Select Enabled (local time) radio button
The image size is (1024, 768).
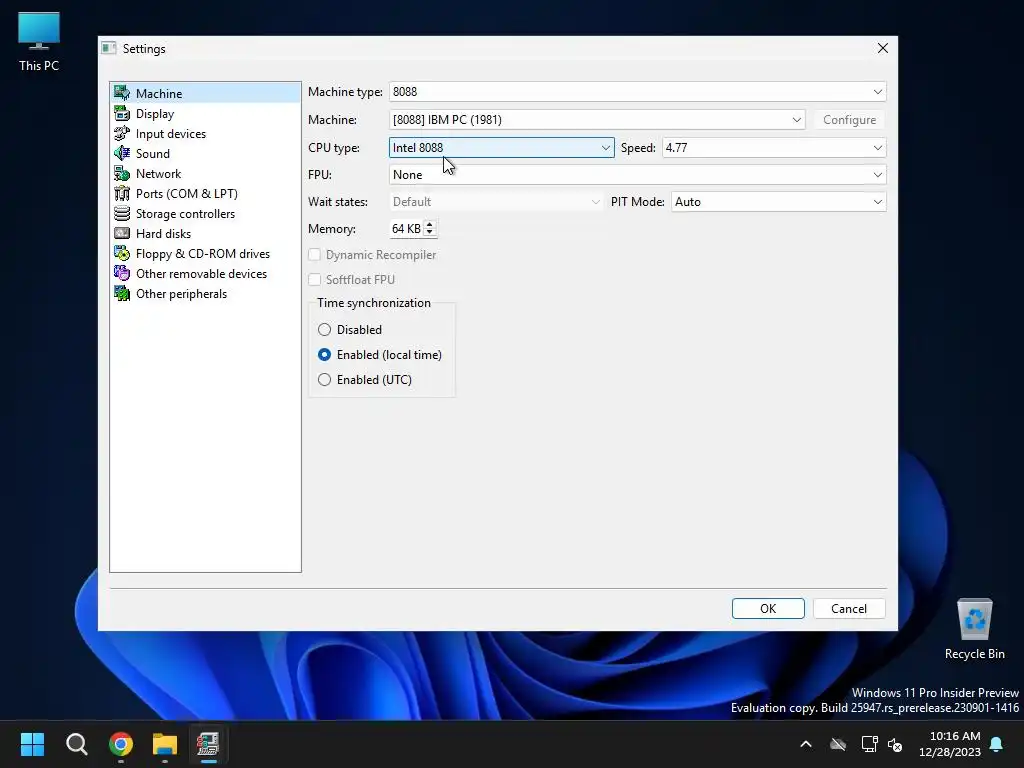click(324, 355)
